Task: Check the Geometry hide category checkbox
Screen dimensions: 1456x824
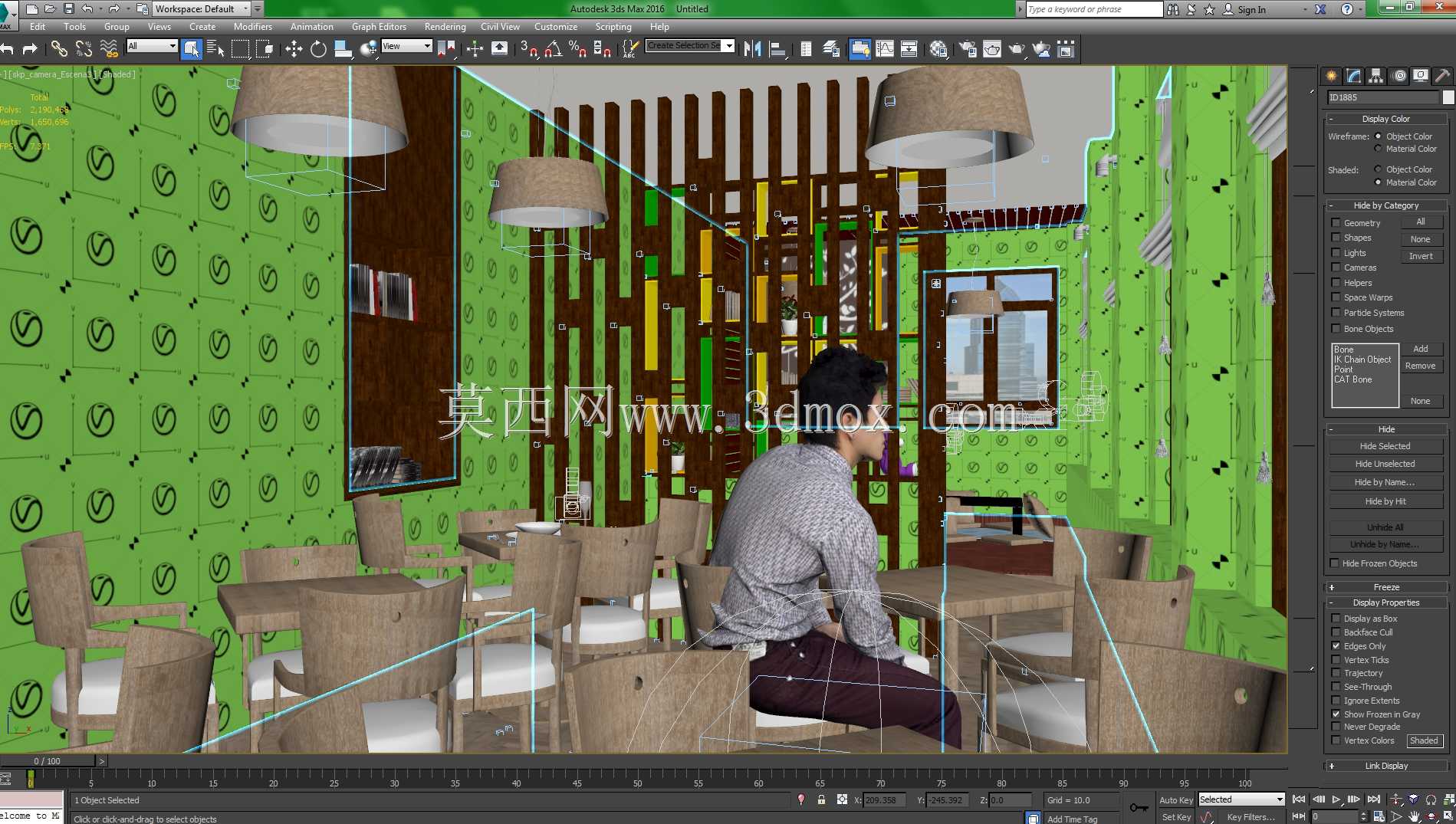Action: 1336,223
